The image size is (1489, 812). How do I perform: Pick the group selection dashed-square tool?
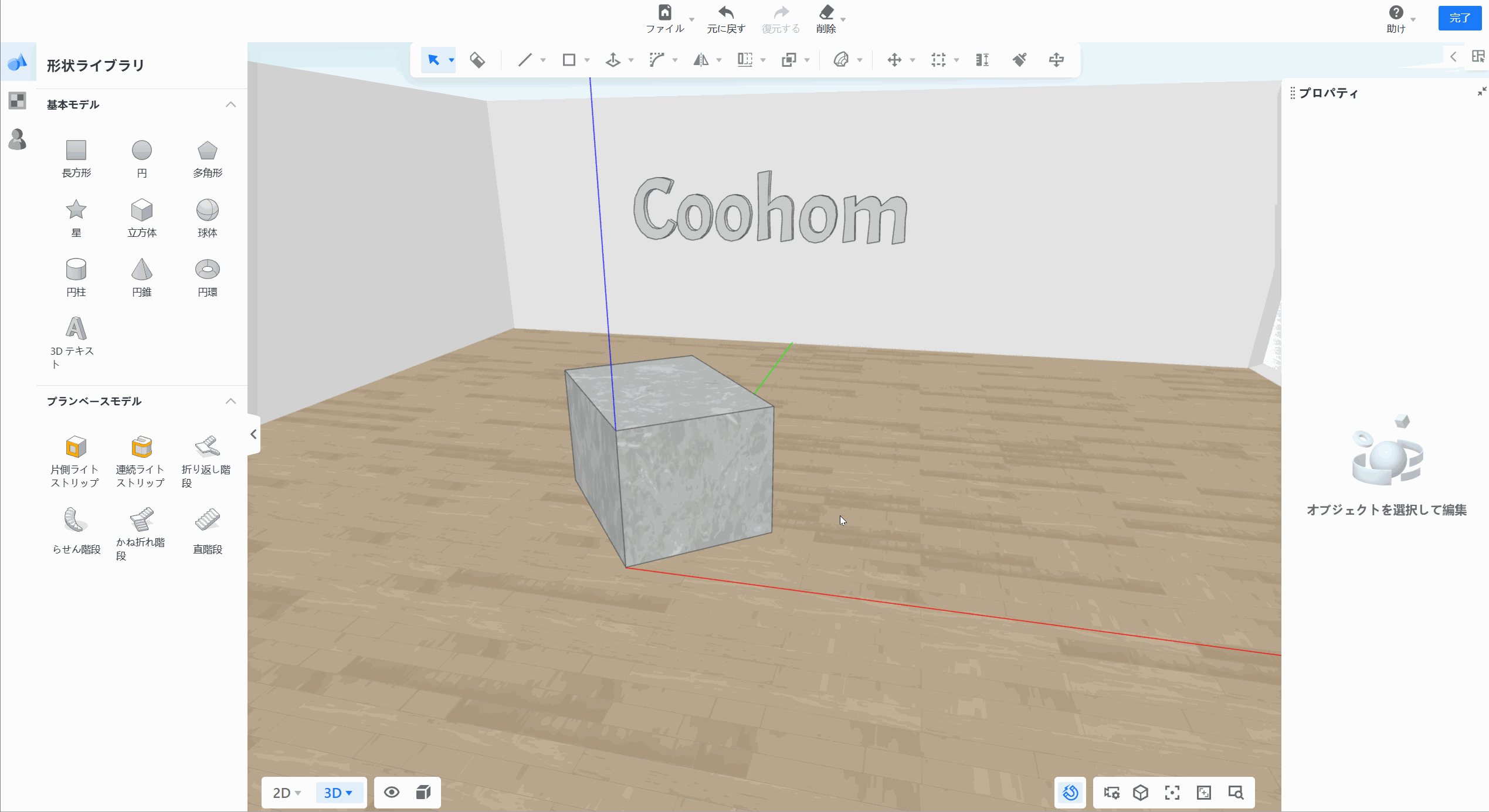(x=938, y=60)
